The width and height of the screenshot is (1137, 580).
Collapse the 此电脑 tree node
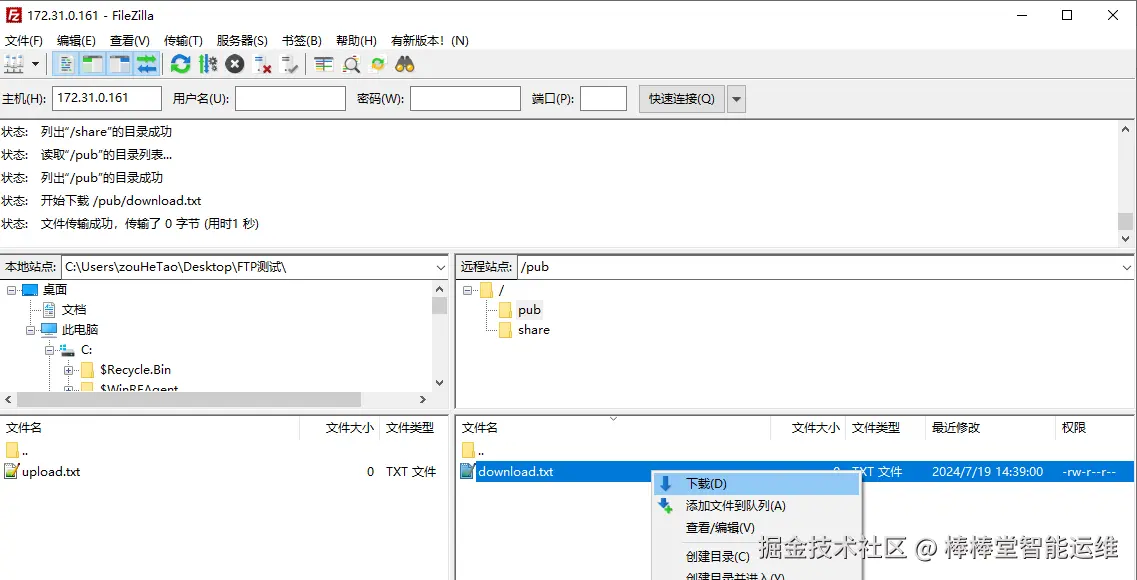click(30, 330)
